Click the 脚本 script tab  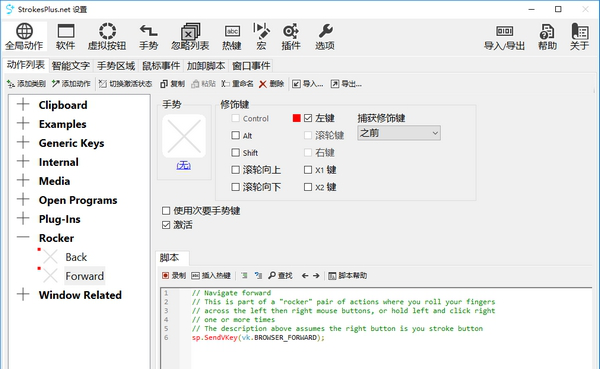[x=172, y=258]
